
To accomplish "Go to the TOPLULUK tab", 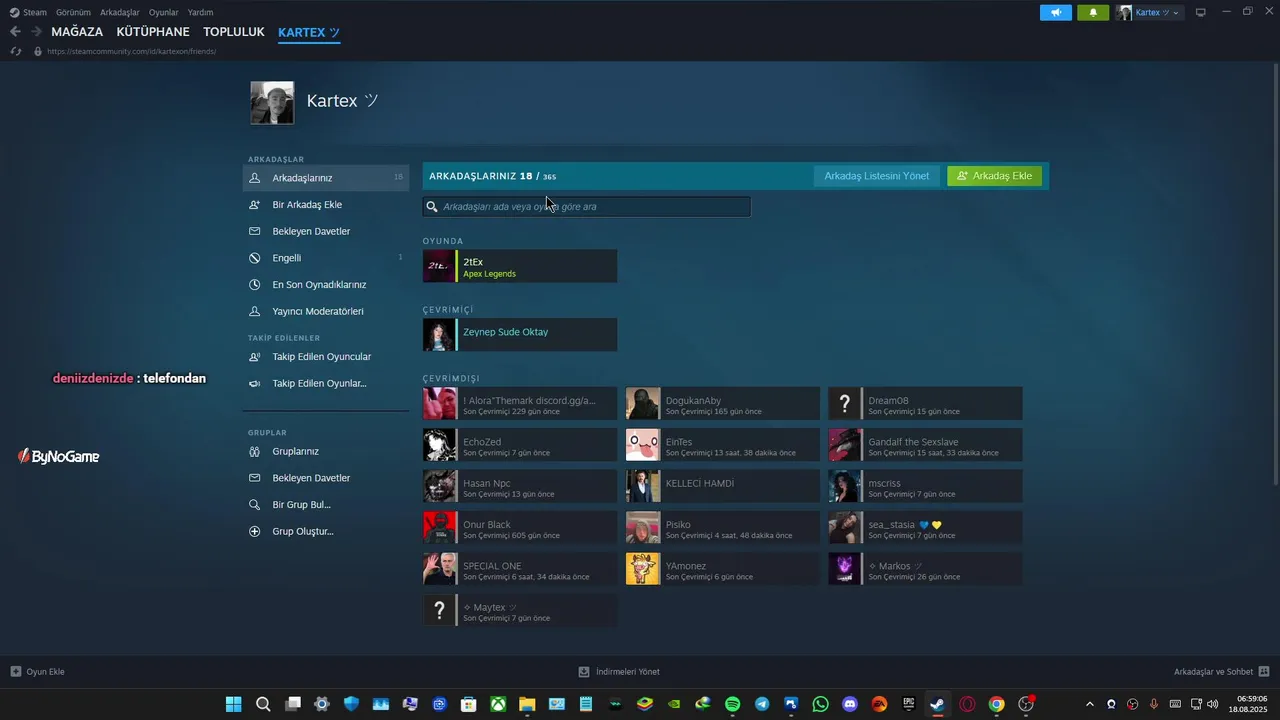I will [234, 32].
